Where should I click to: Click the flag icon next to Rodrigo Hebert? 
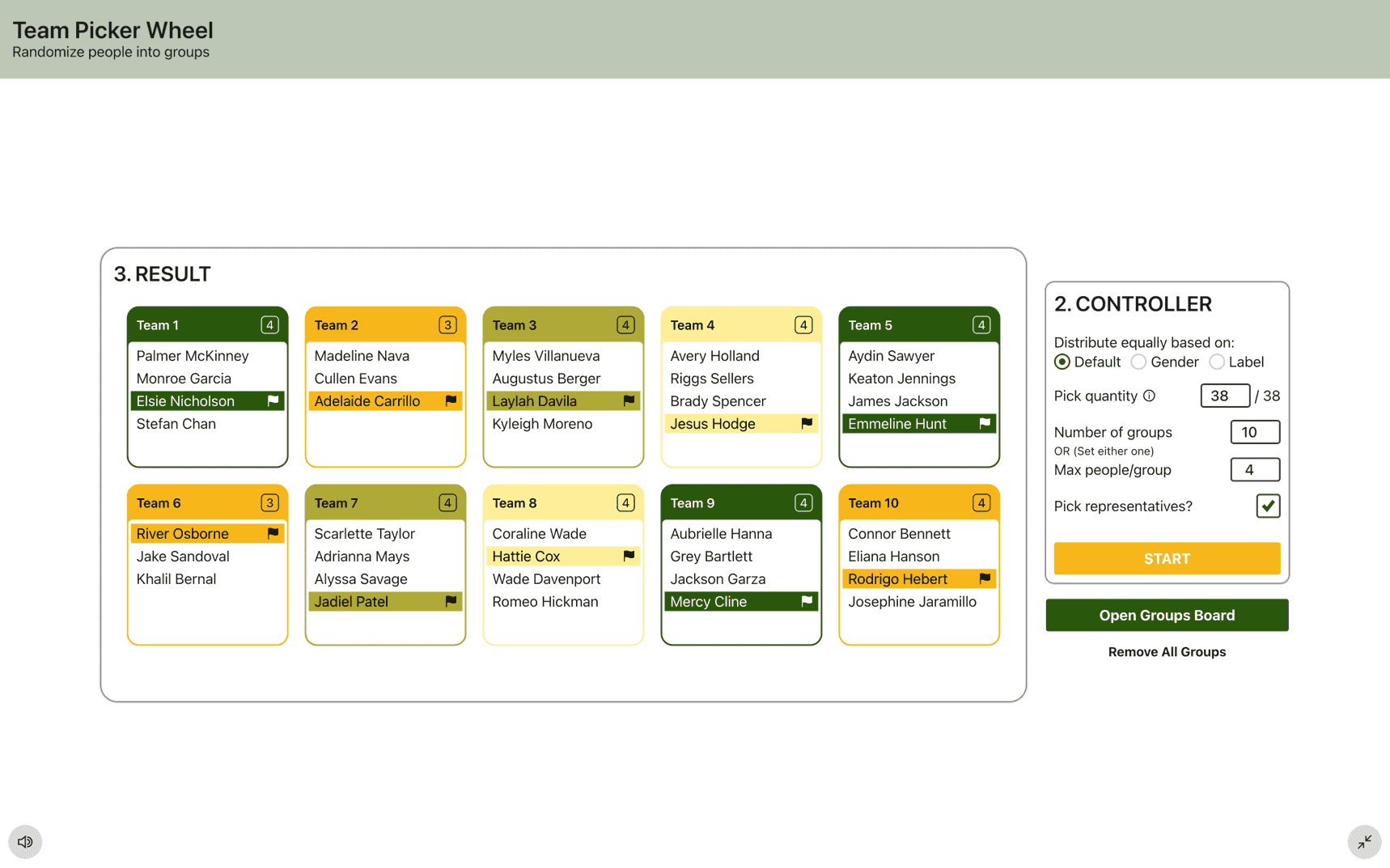(x=985, y=578)
